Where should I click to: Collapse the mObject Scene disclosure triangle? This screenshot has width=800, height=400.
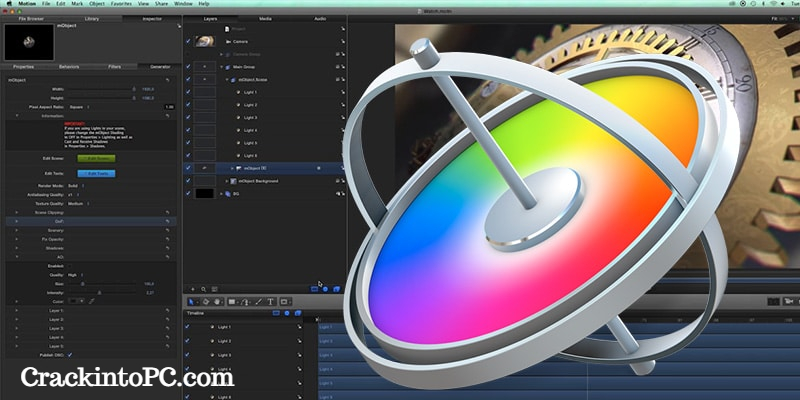click(x=228, y=80)
